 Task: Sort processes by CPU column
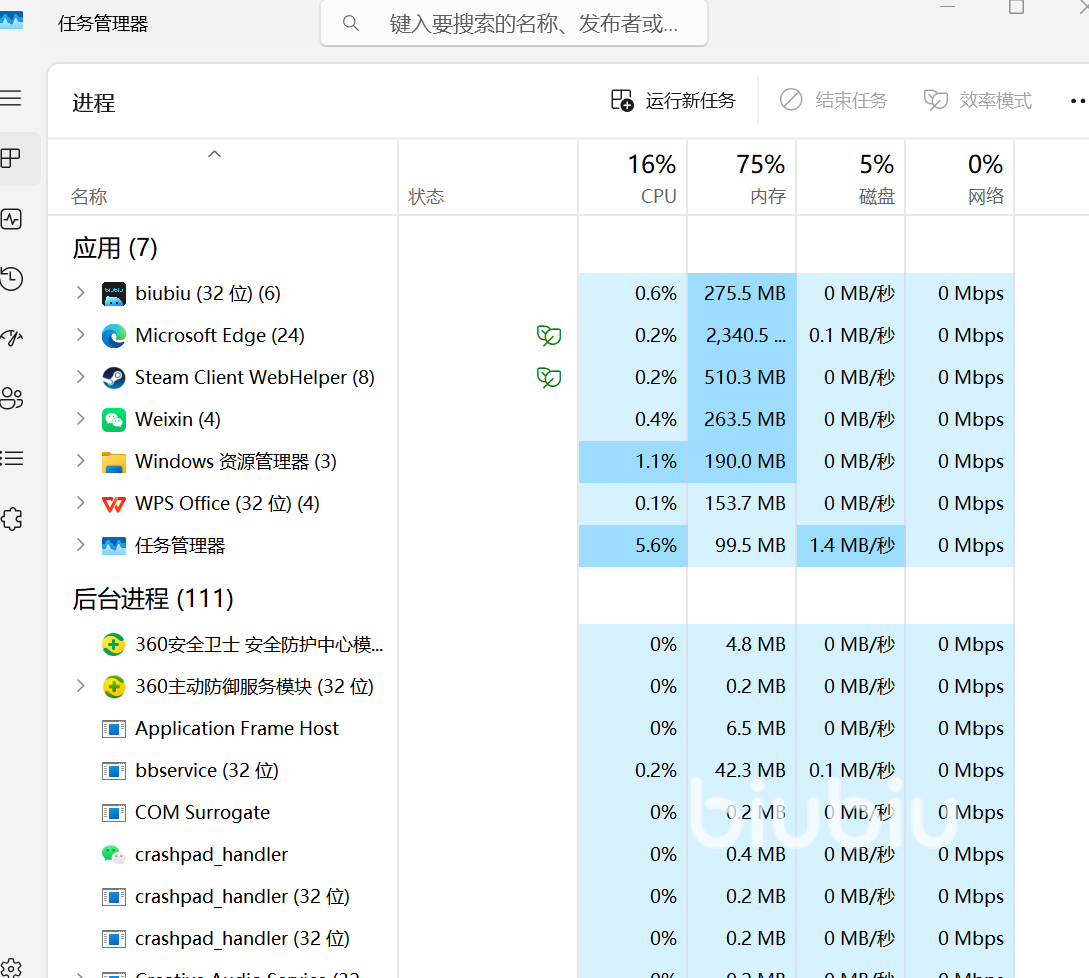633,178
